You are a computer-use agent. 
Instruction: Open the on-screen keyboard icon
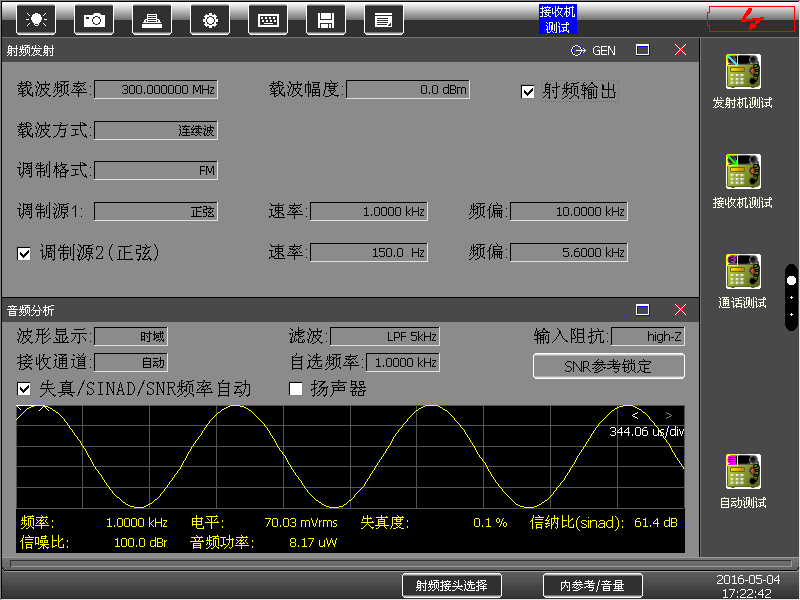pyautogui.click(x=267, y=18)
